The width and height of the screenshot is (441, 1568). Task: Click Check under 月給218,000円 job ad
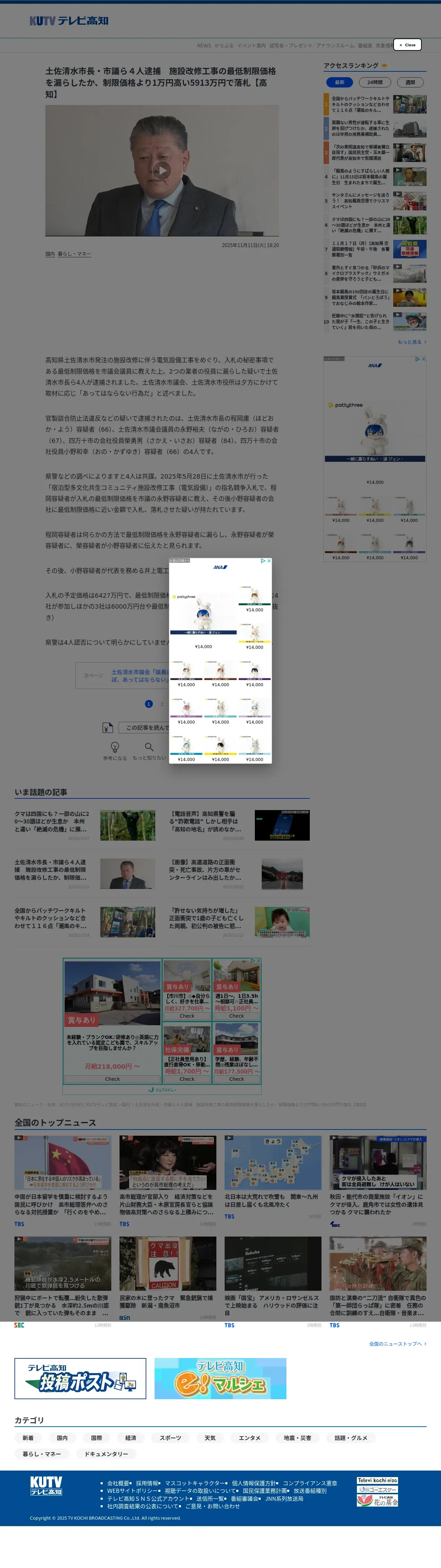coord(113,1079)
